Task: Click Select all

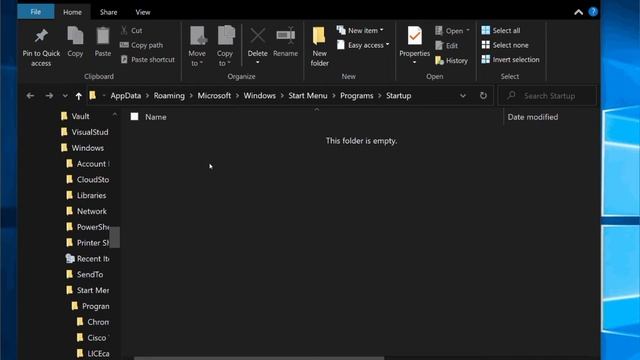Action: 501,31
